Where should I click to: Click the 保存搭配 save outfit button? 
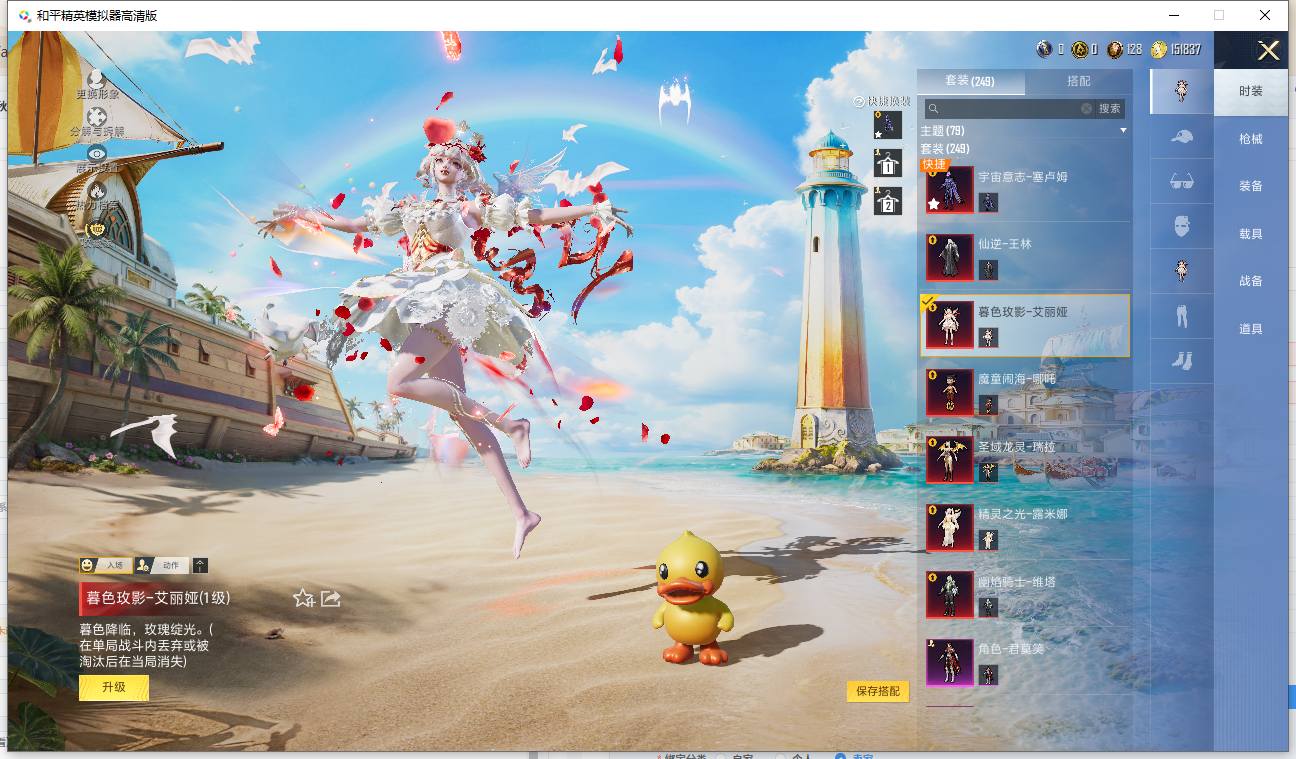click(878, 691)
